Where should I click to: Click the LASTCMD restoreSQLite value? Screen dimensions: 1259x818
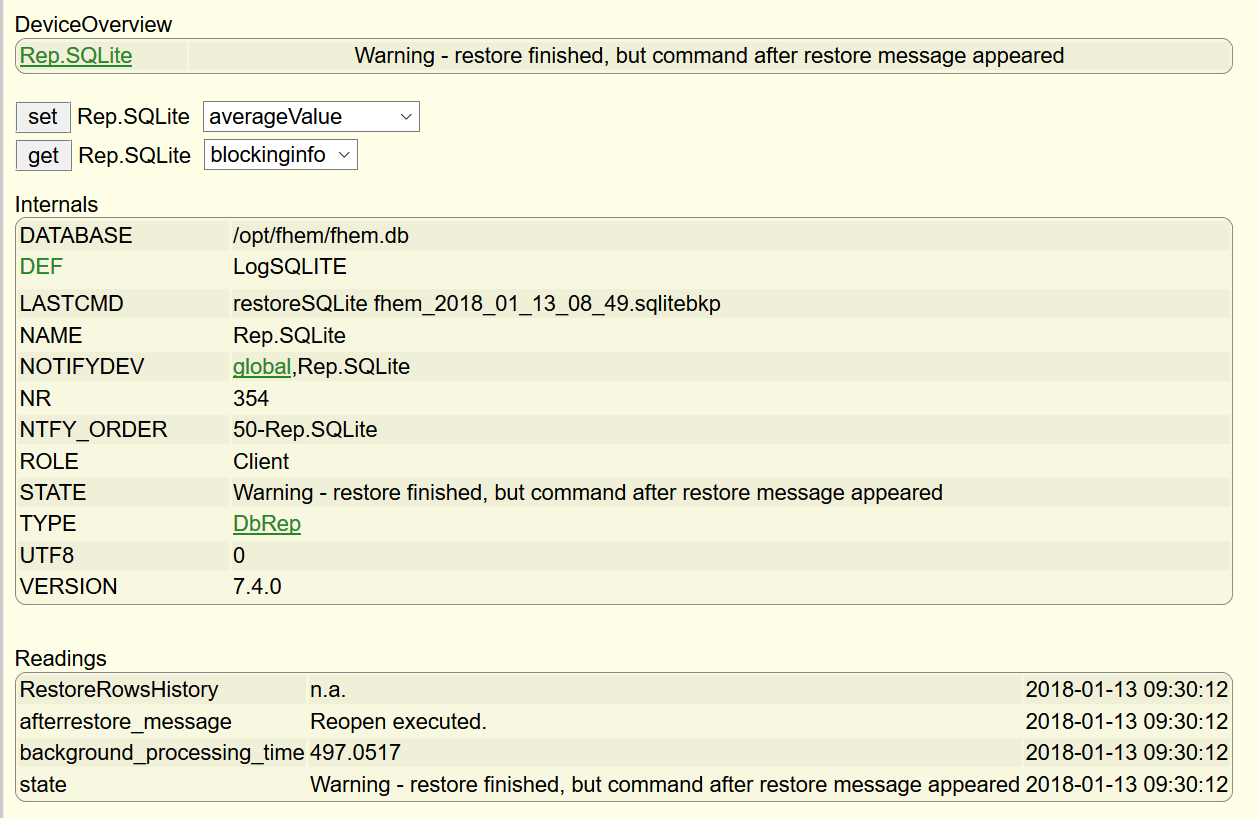click(477, 304)
